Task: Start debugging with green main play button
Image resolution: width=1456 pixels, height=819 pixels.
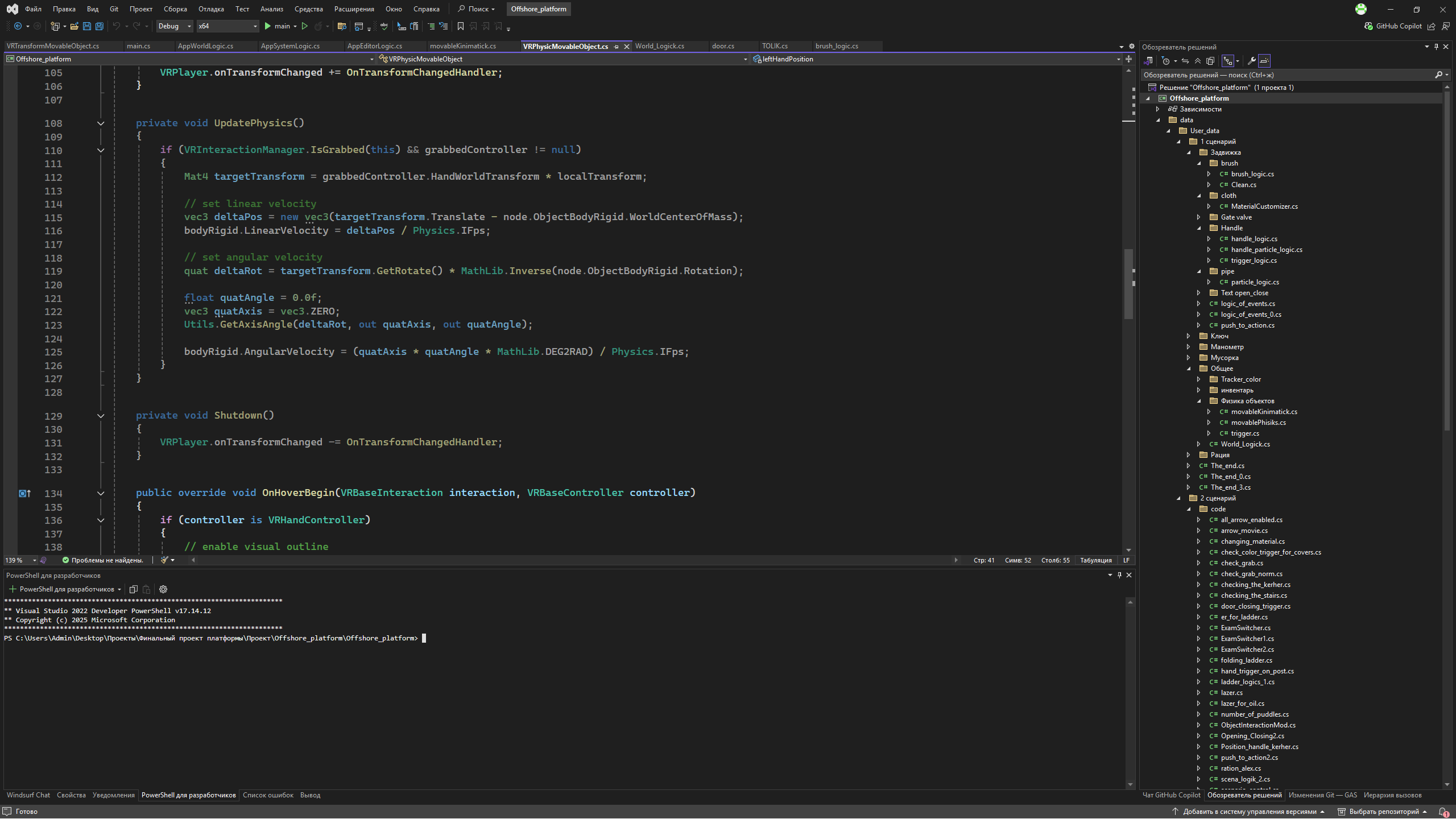Action: [268, 26]
